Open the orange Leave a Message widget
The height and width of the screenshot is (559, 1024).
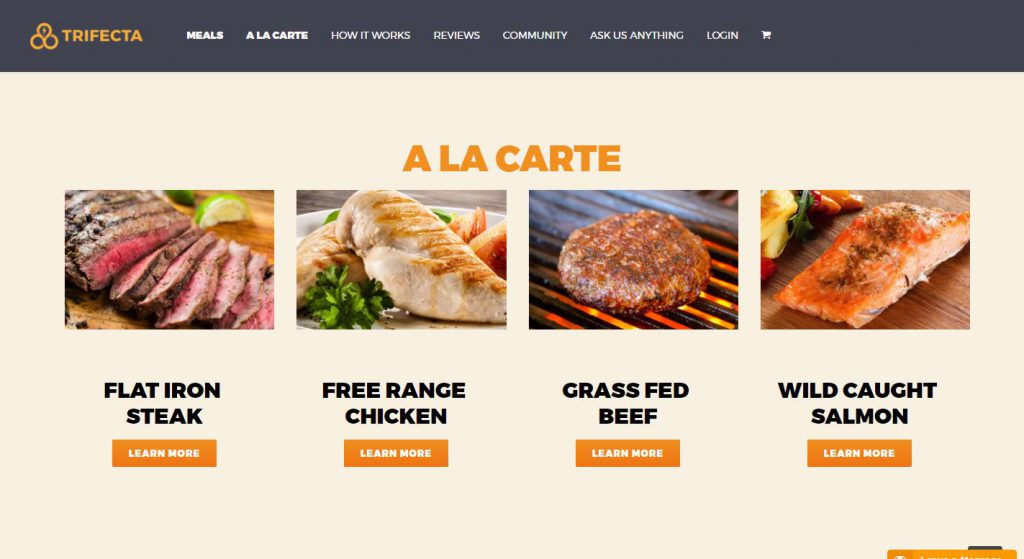click(952, 554)
